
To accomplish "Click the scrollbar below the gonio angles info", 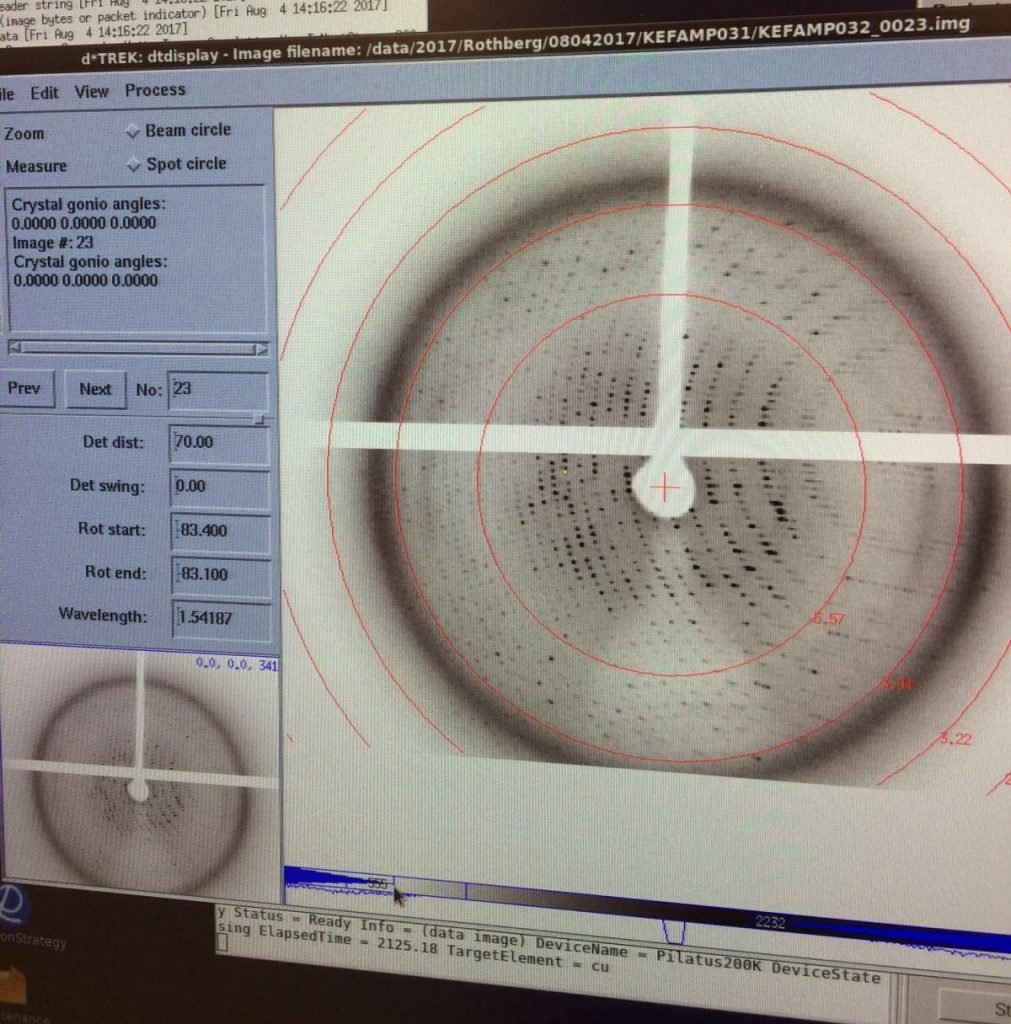I will (137, 349).
